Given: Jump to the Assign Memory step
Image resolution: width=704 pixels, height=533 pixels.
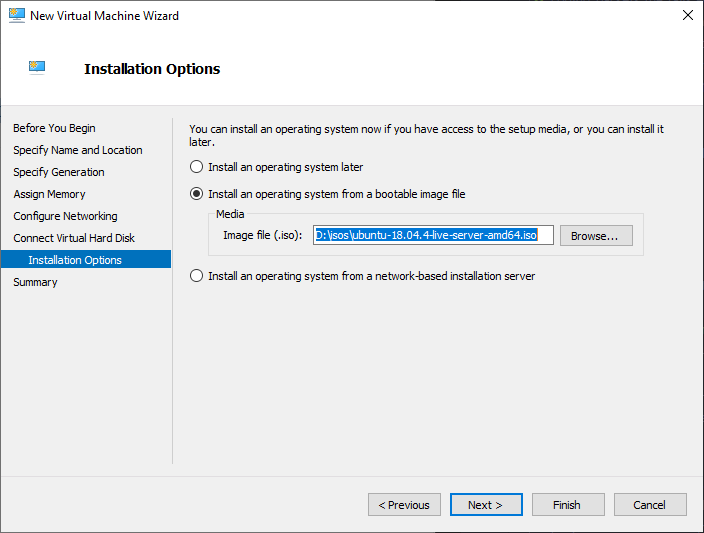Looking at the screenshot, I should click(49, 194).
